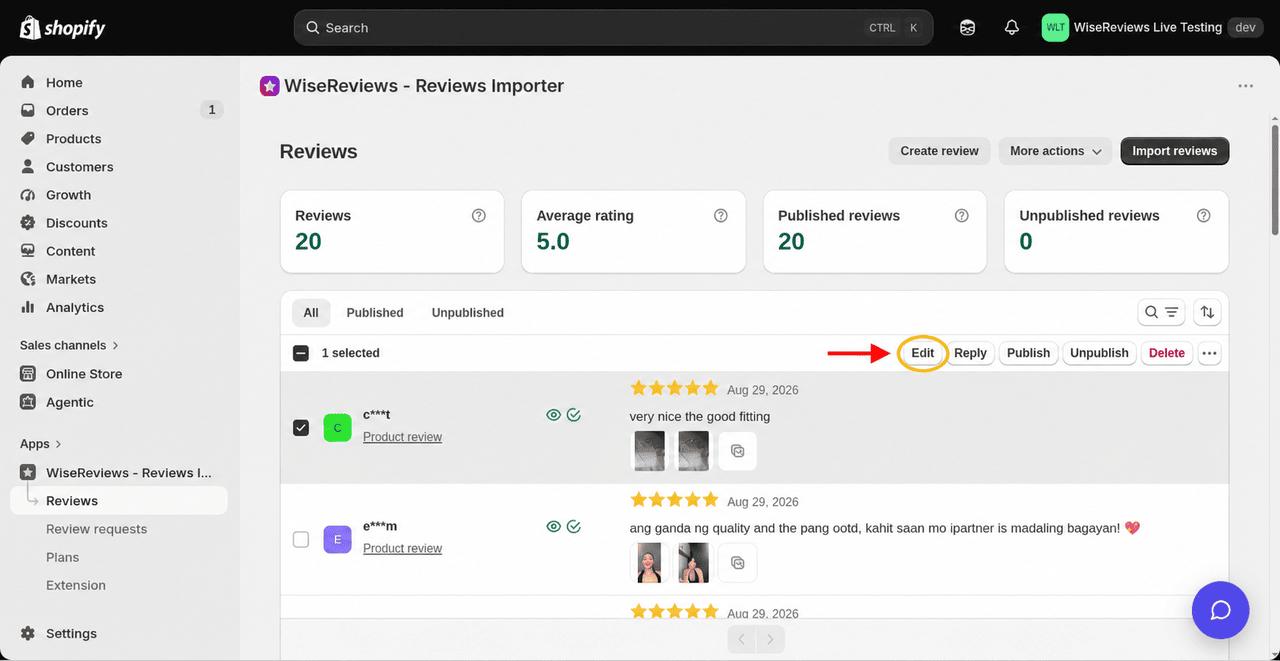Open second photo thumbnail in c***t review
The height and width of the screenshot is (661, 1280).
point(693,451)
